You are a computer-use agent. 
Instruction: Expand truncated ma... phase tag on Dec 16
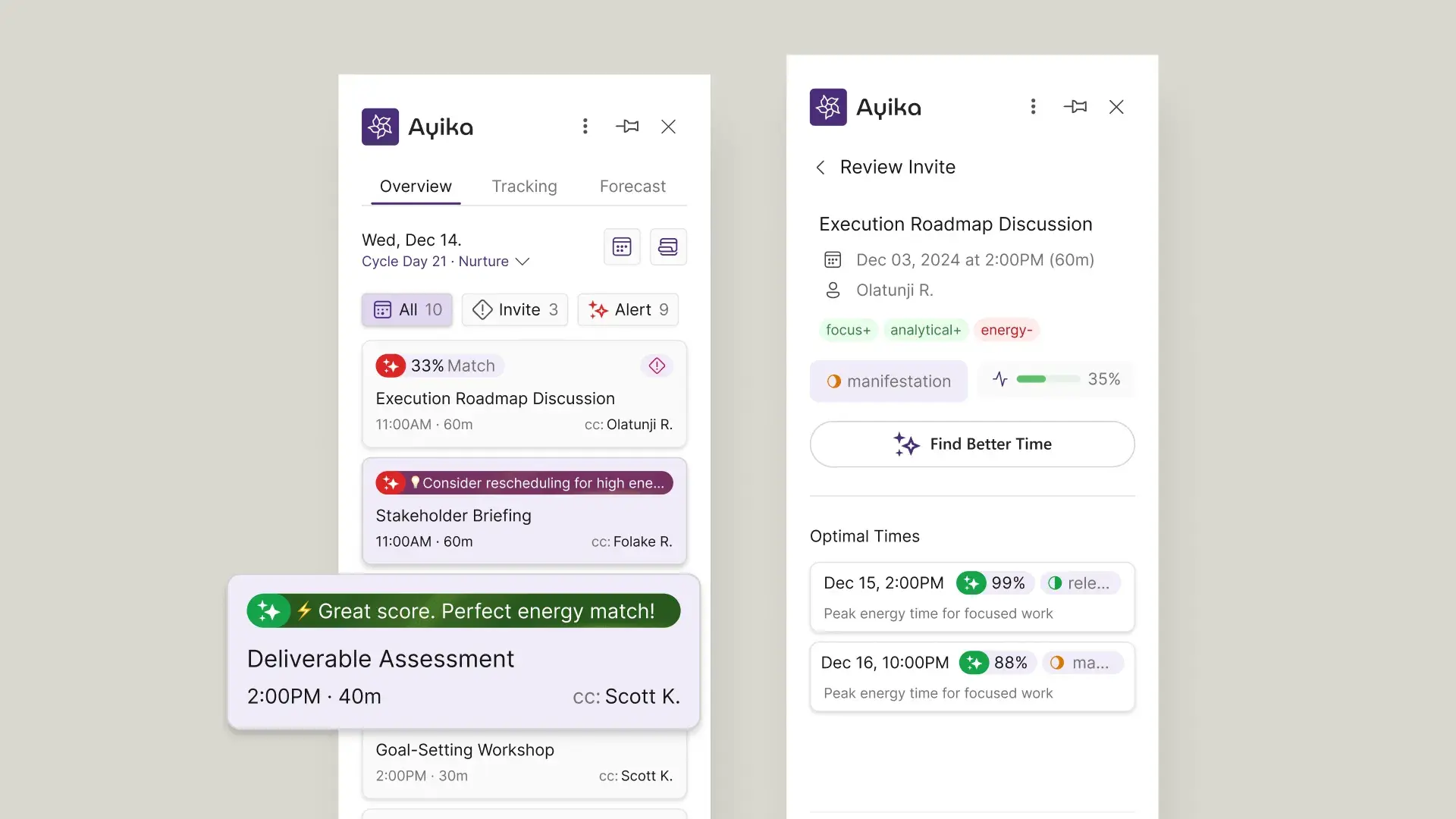[1082, 663]
